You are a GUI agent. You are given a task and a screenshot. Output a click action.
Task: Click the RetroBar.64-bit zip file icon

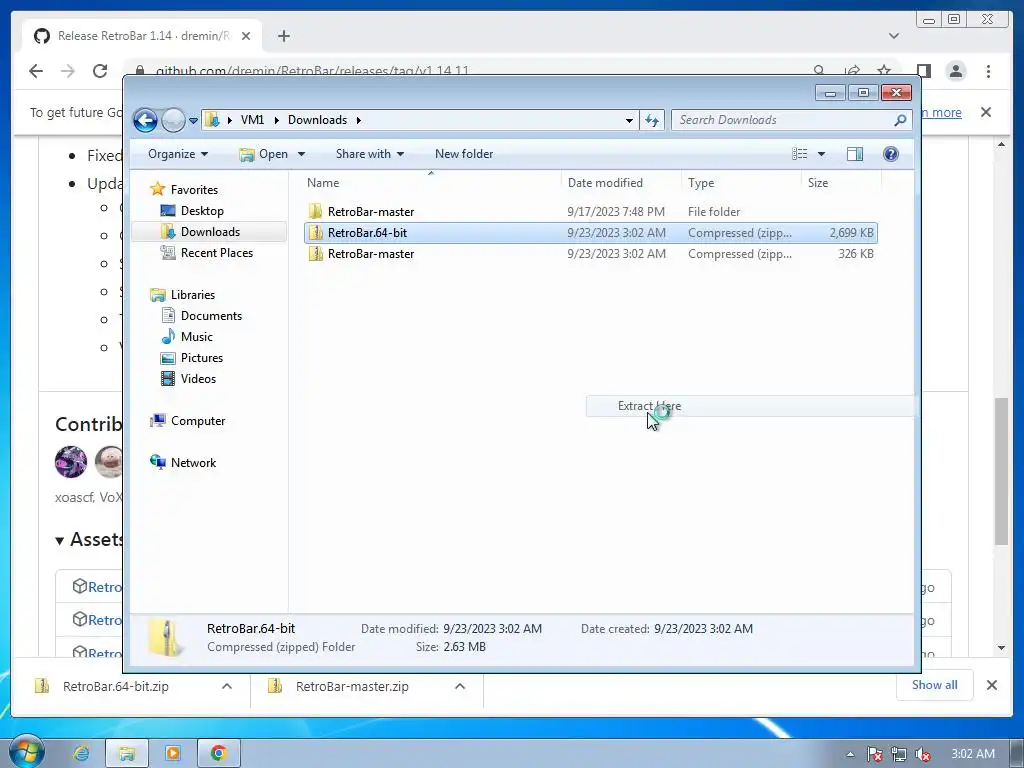(x=316, y=232)
